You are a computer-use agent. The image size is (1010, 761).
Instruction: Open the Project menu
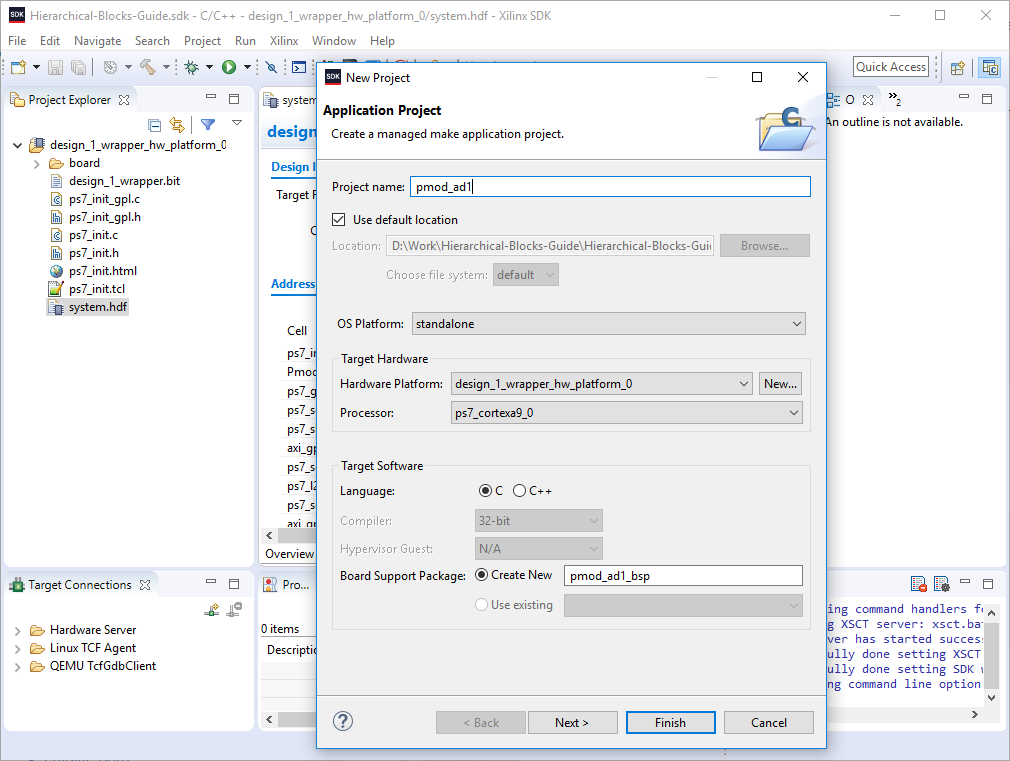[202, 41]
